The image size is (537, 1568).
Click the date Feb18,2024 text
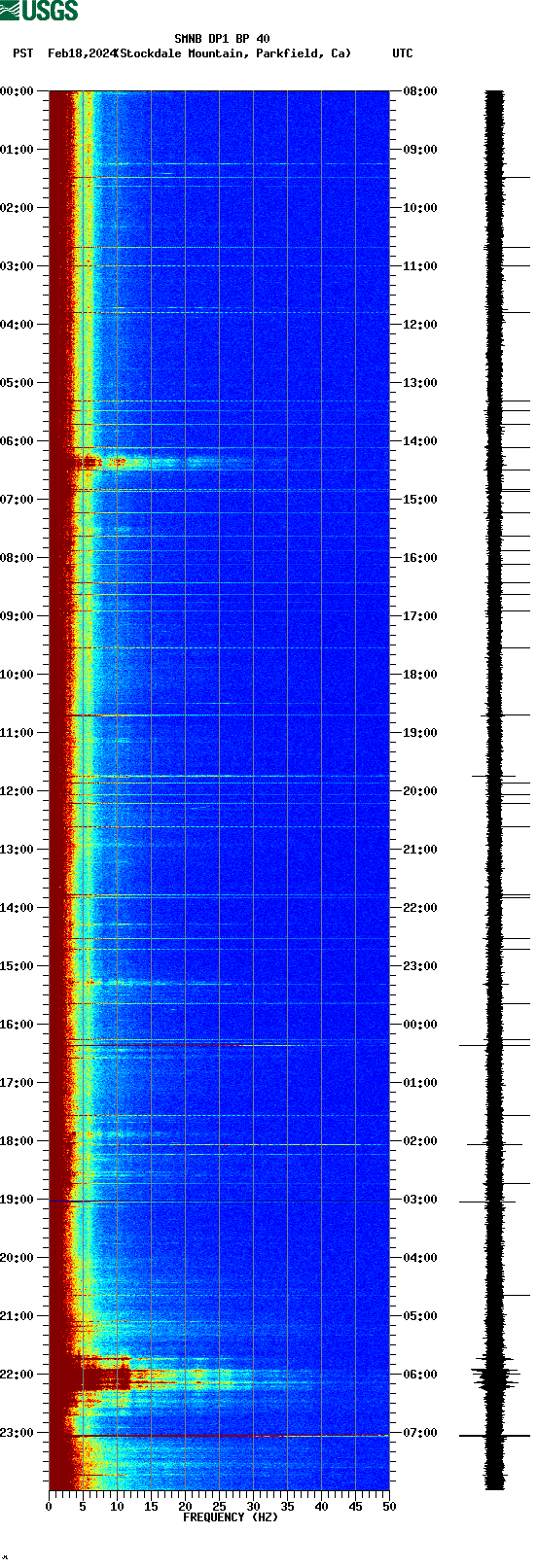pyautogui.click(x=81, y=53)
